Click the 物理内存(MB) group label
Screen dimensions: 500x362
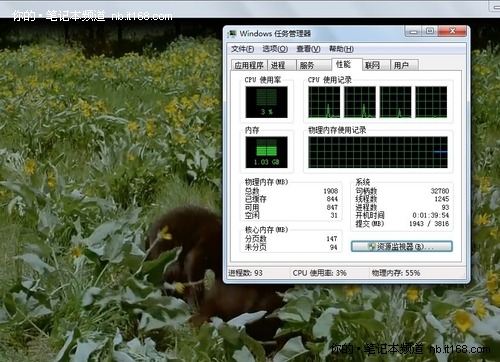pyautogui.click(x=266, y=182)
